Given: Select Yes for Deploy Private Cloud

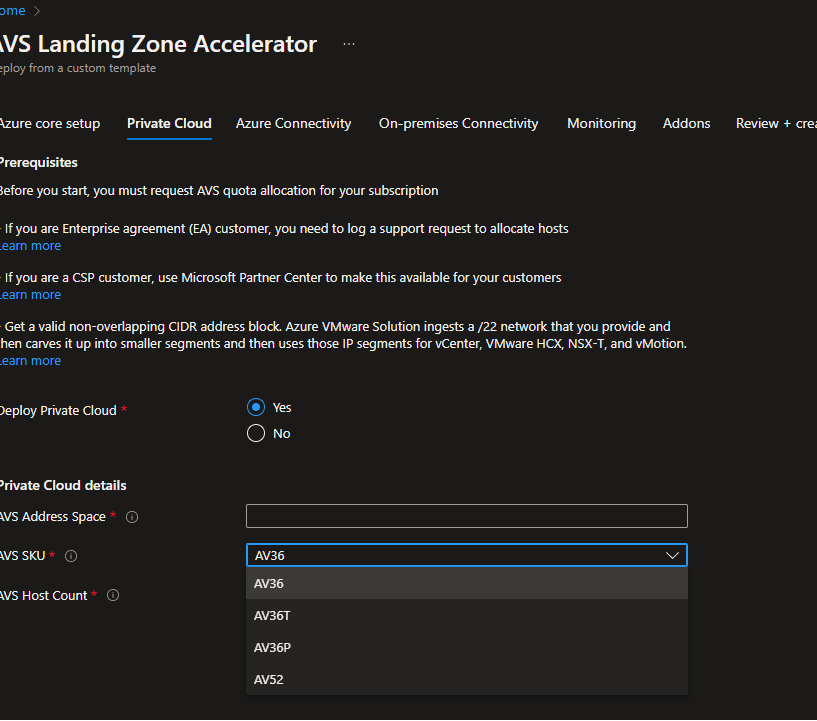Looking at the screenshot, I should 257,407.
